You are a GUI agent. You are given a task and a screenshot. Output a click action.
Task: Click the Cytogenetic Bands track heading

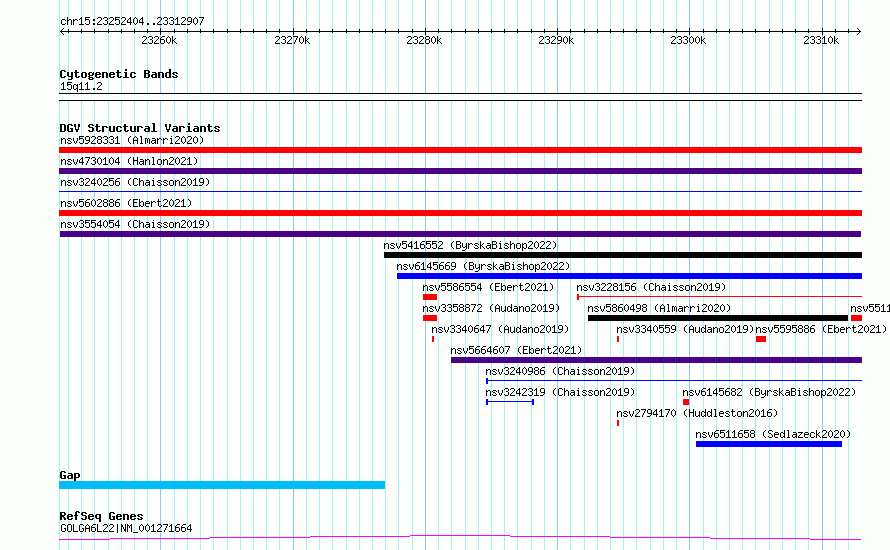pyautogui.click(x=119, y=74)
